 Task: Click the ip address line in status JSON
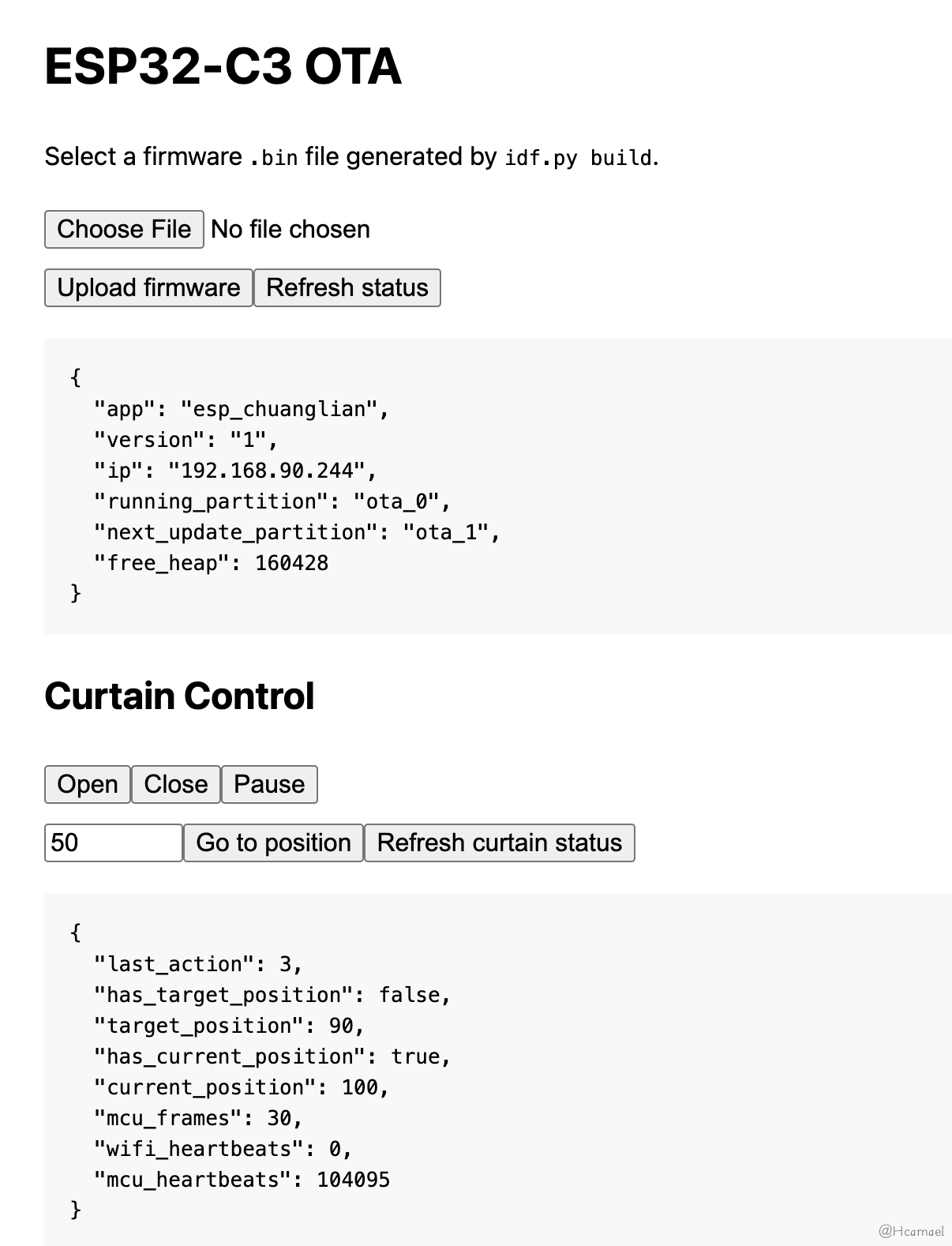235,471
